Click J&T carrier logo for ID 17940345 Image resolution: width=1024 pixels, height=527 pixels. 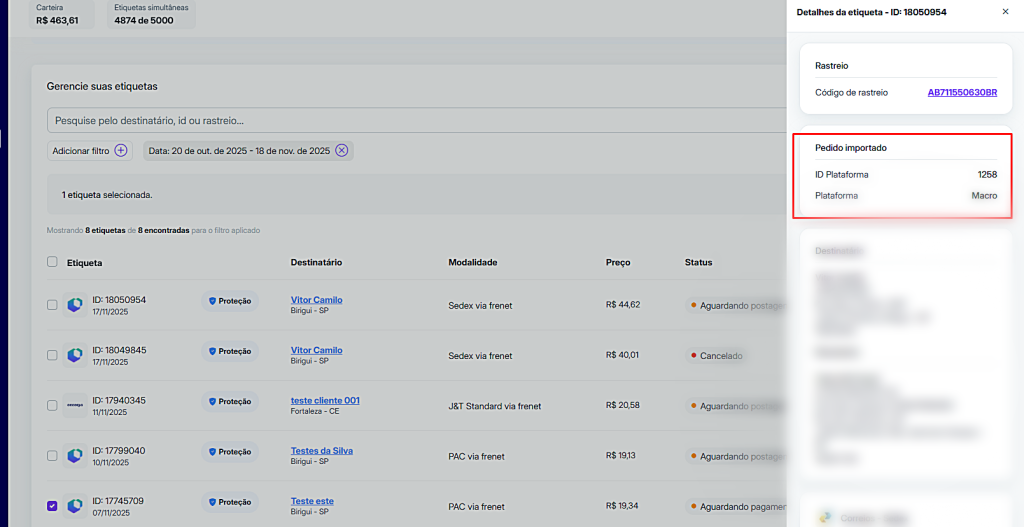click(x=75, y=405)
